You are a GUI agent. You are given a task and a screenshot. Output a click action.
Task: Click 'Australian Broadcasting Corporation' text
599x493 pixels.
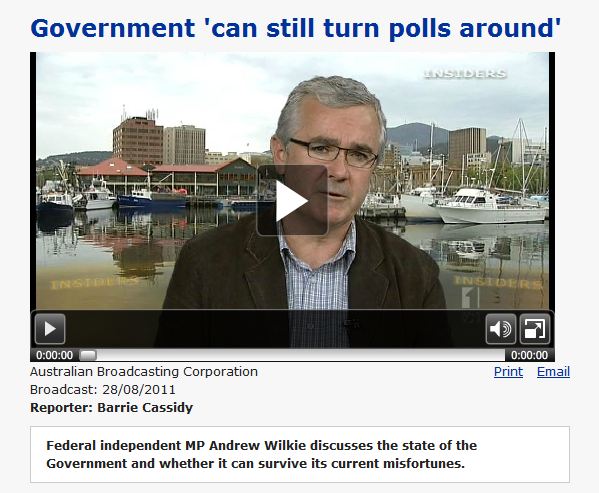click(x=144, y=372)
